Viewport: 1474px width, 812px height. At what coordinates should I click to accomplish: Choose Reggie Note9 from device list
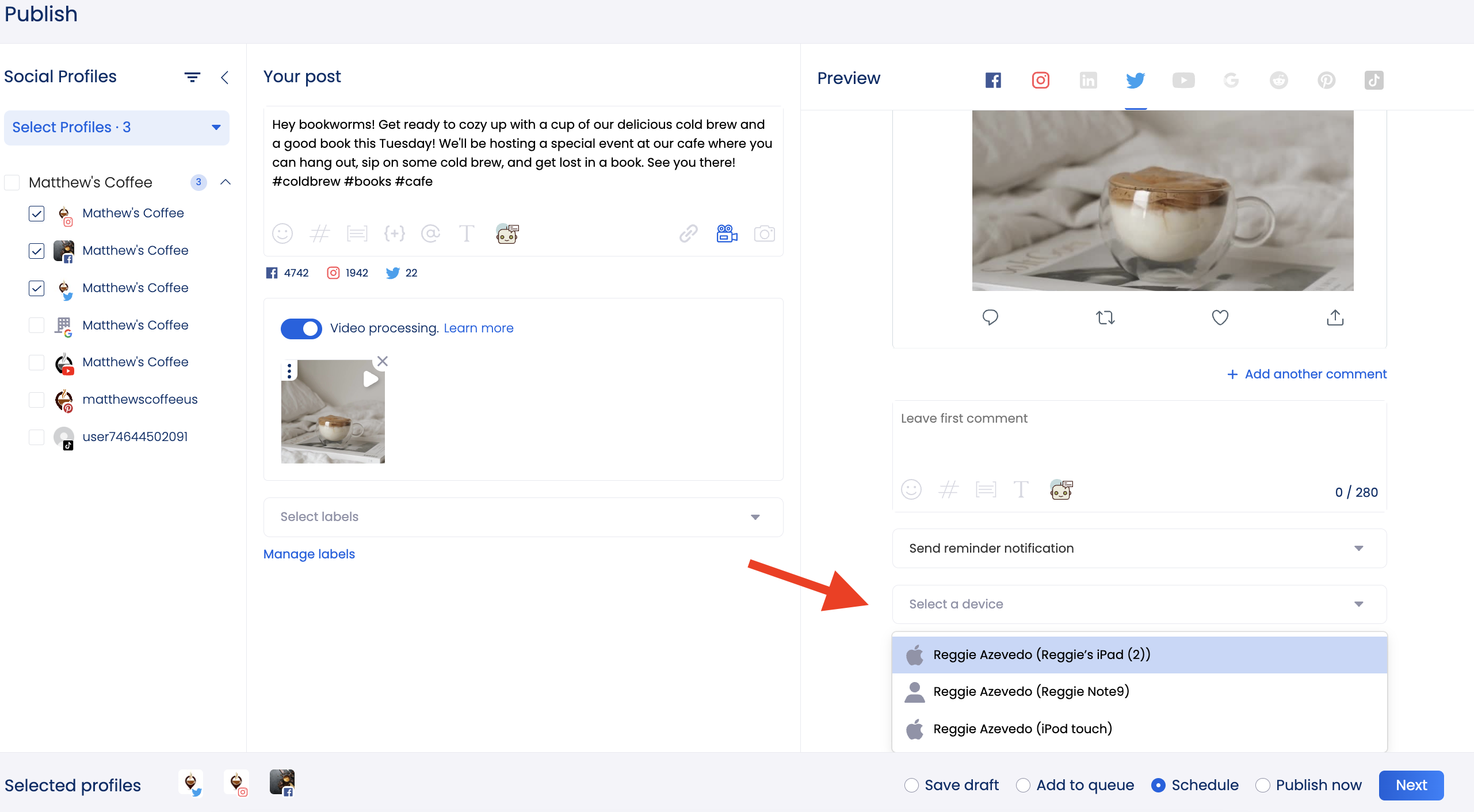[1031, 692]
